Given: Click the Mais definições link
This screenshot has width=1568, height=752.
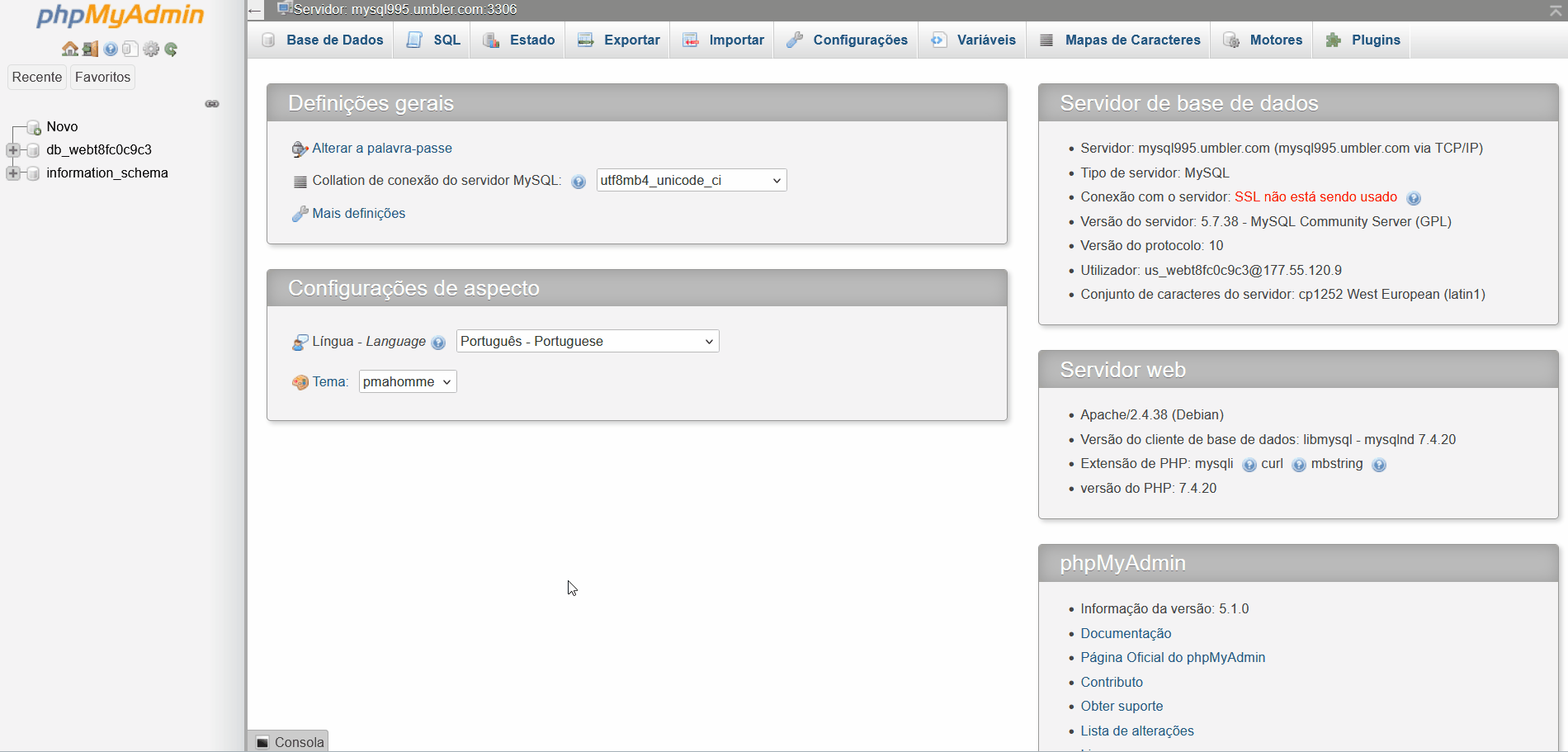Looking at the screenshot, I should 359,214.
